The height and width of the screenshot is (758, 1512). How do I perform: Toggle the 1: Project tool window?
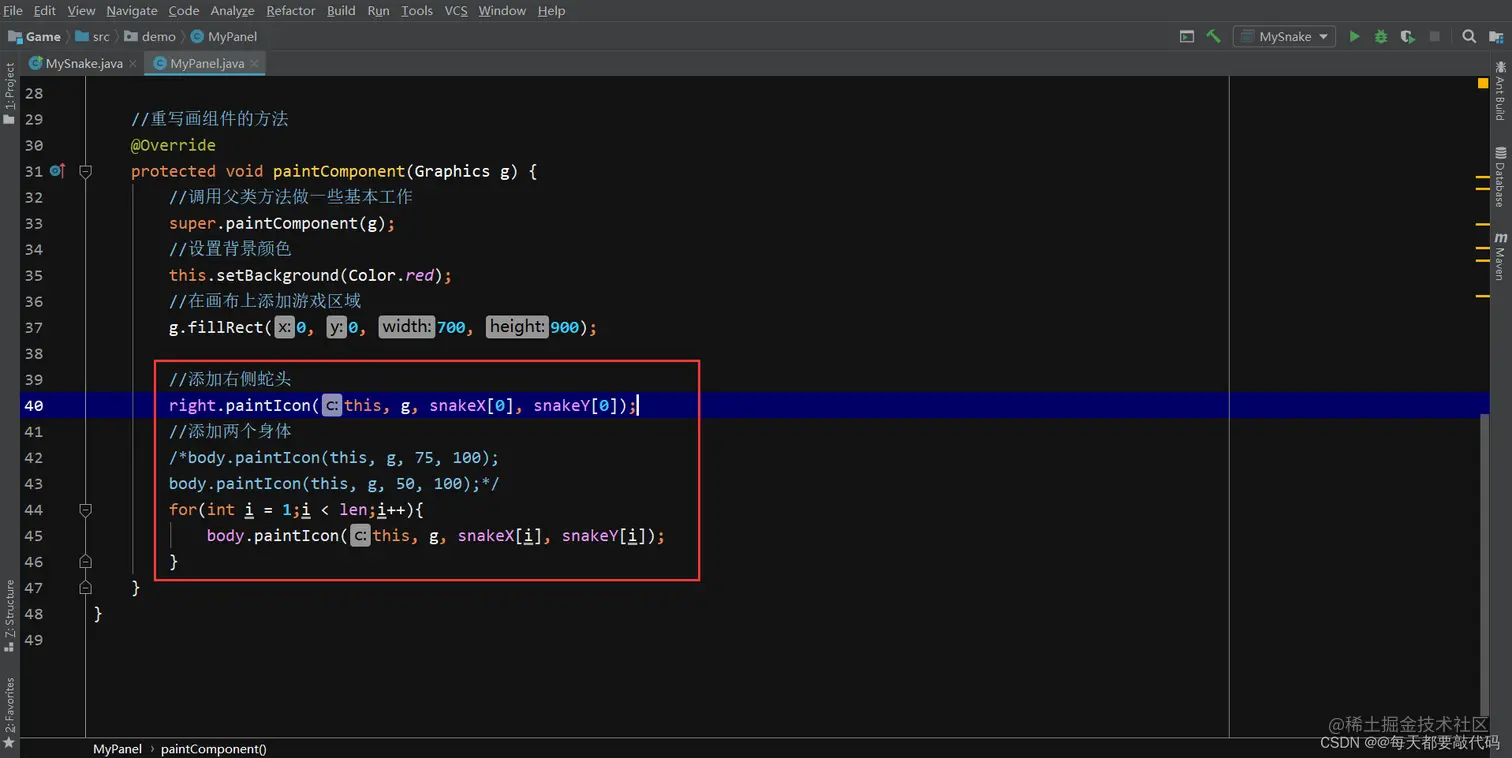click(9, 94)
